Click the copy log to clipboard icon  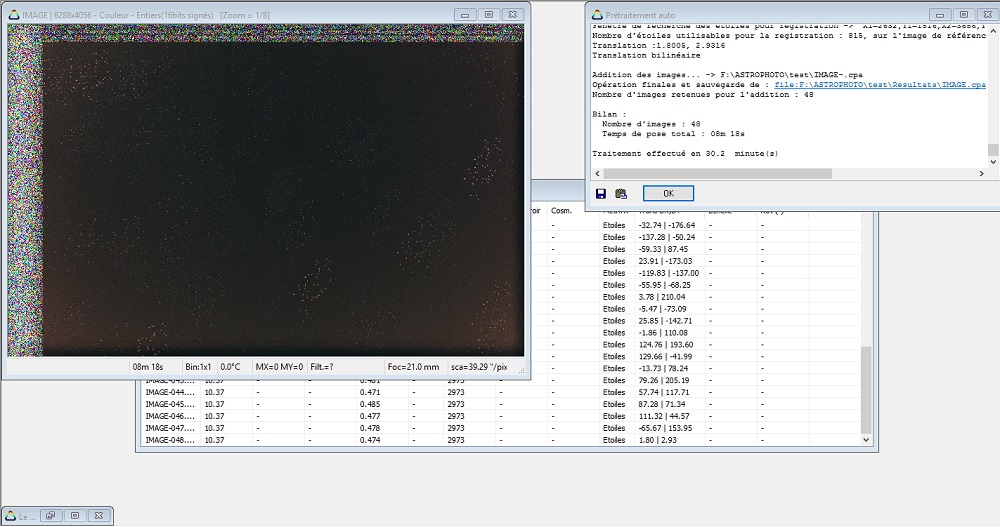point(620,193)
